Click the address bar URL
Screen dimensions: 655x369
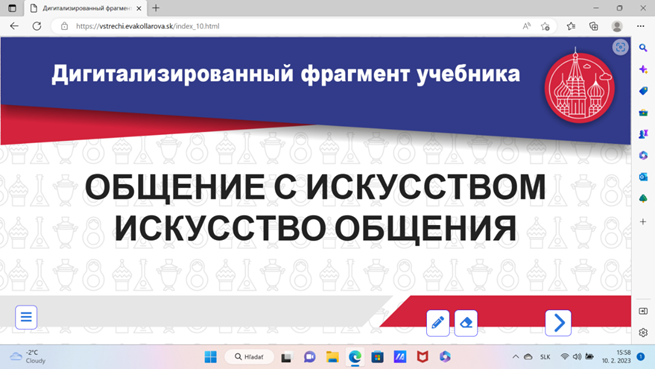click(x=147, y=26)
